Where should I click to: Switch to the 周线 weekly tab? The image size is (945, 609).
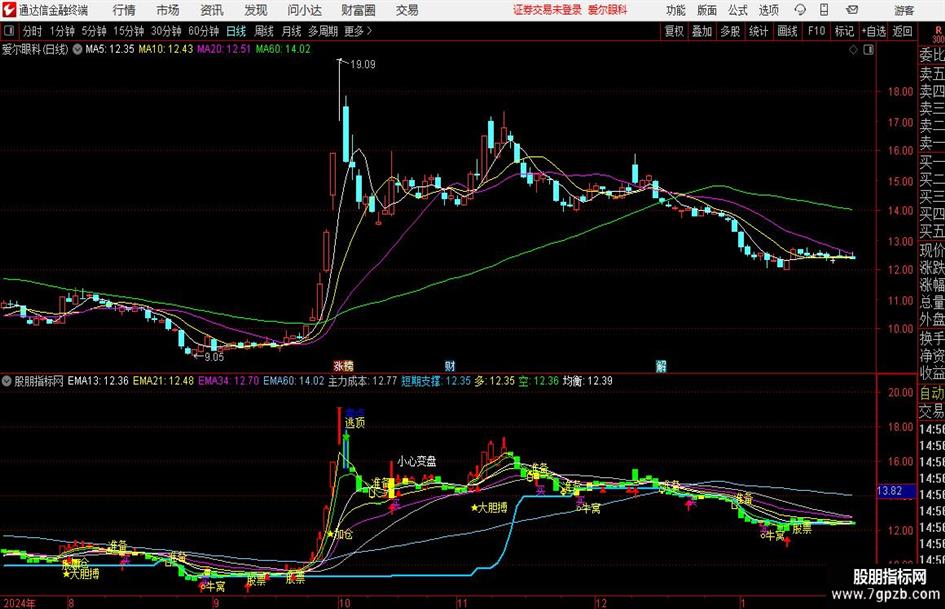click(264, 31)
